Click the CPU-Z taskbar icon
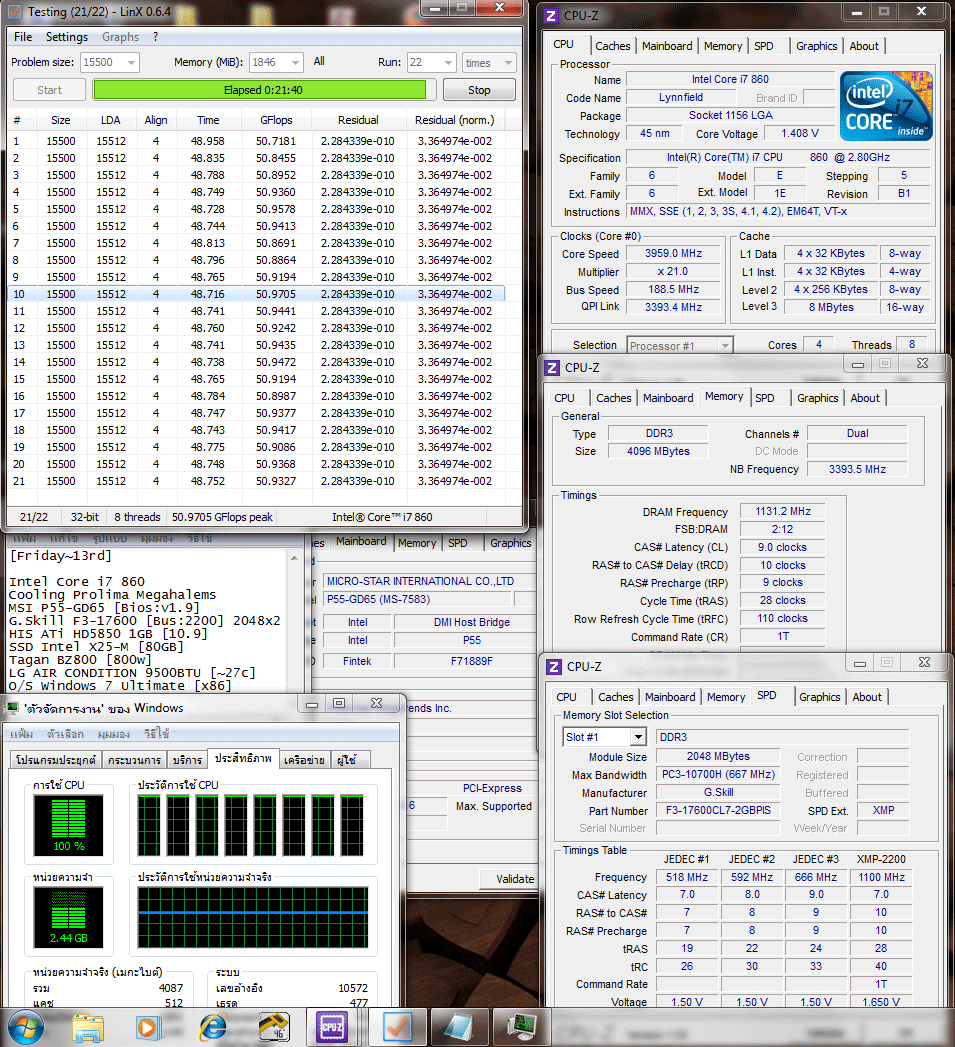 333,1028
